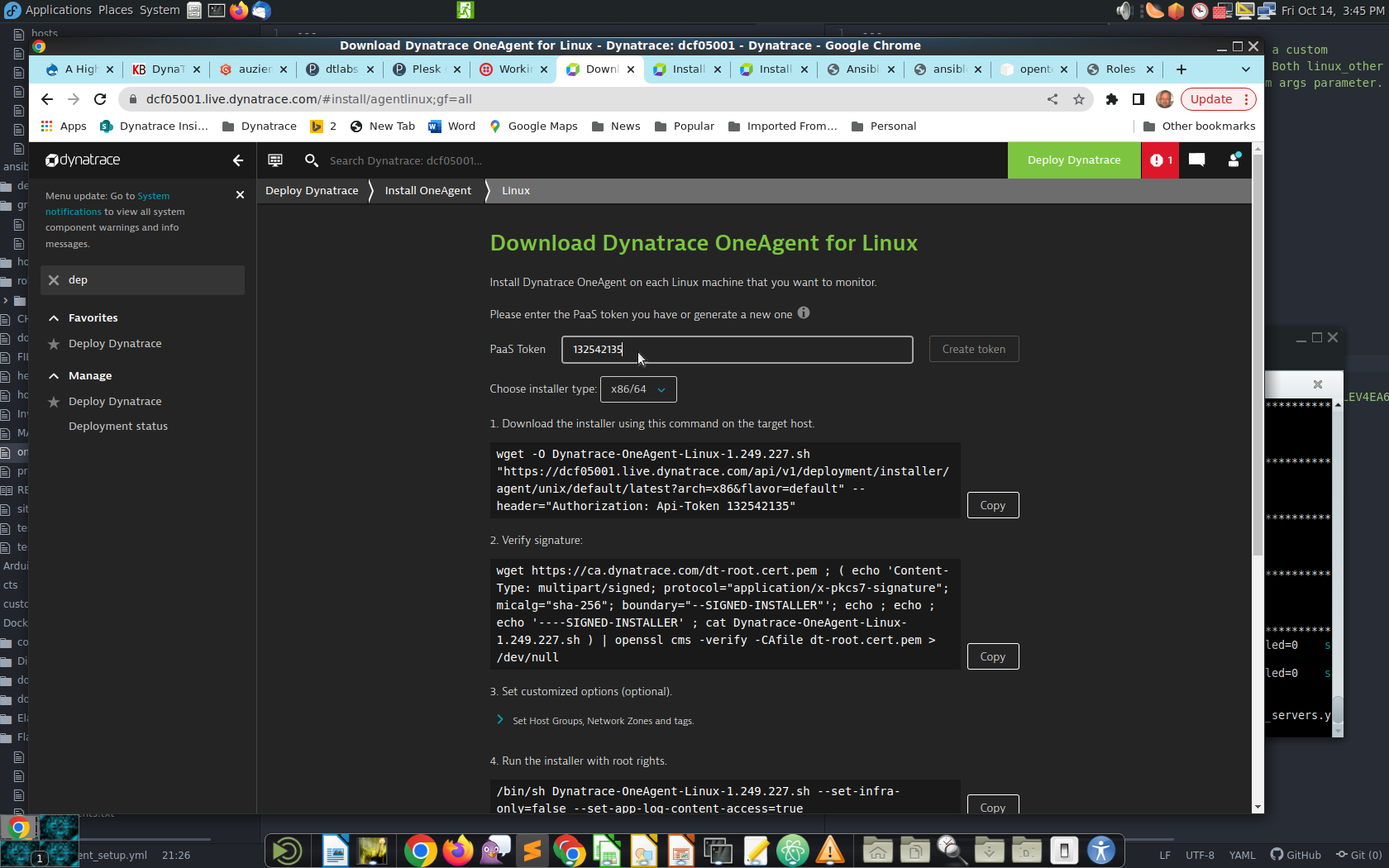Open the System menu
Screen dimensions: 1389x868
(160, 10)
